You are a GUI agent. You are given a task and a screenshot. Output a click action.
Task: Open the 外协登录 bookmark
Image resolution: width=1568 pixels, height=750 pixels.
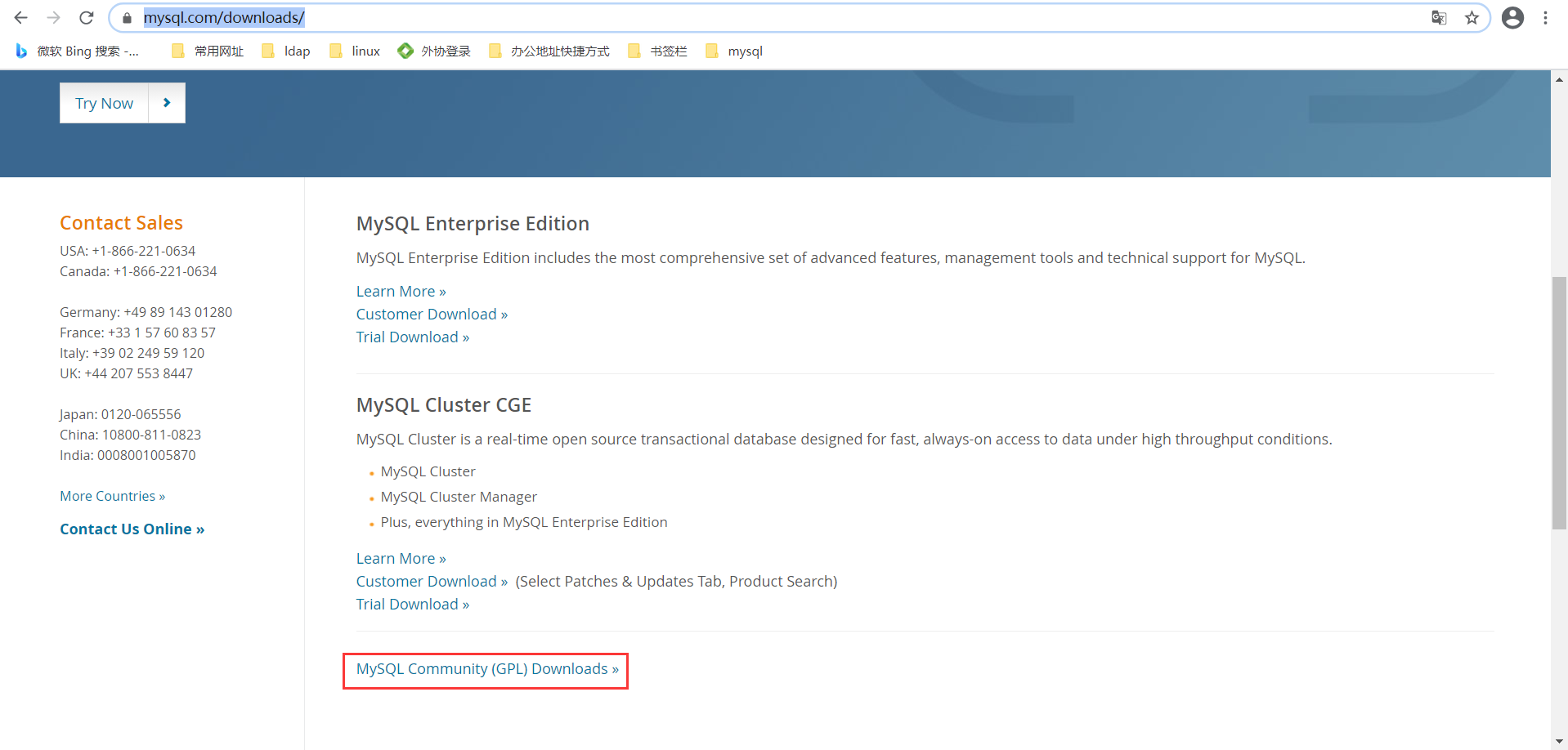[x=434, y=51]
